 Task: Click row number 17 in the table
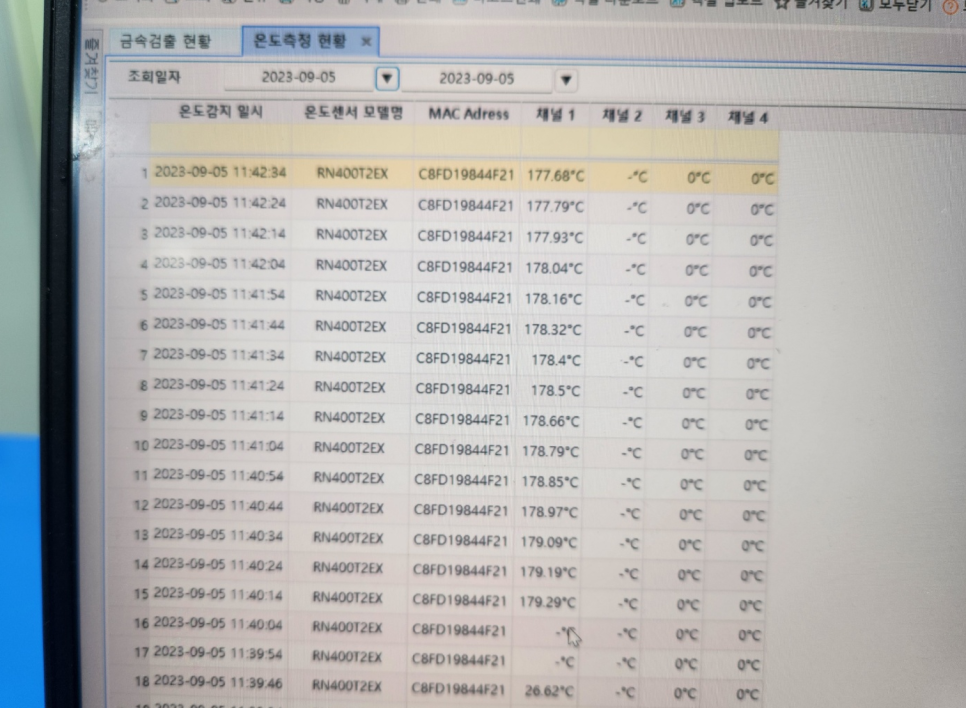click(140, 652)
